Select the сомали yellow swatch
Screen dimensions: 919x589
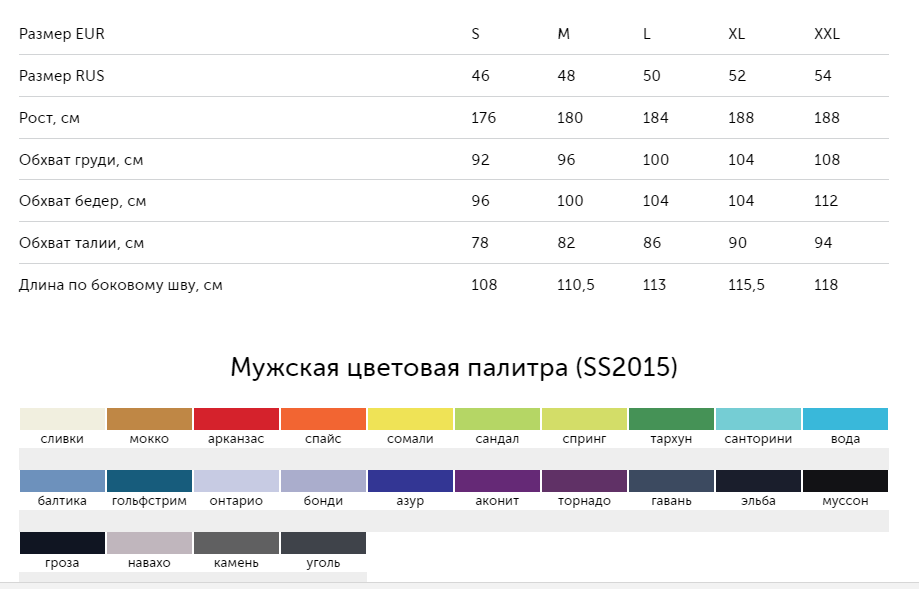410,419
